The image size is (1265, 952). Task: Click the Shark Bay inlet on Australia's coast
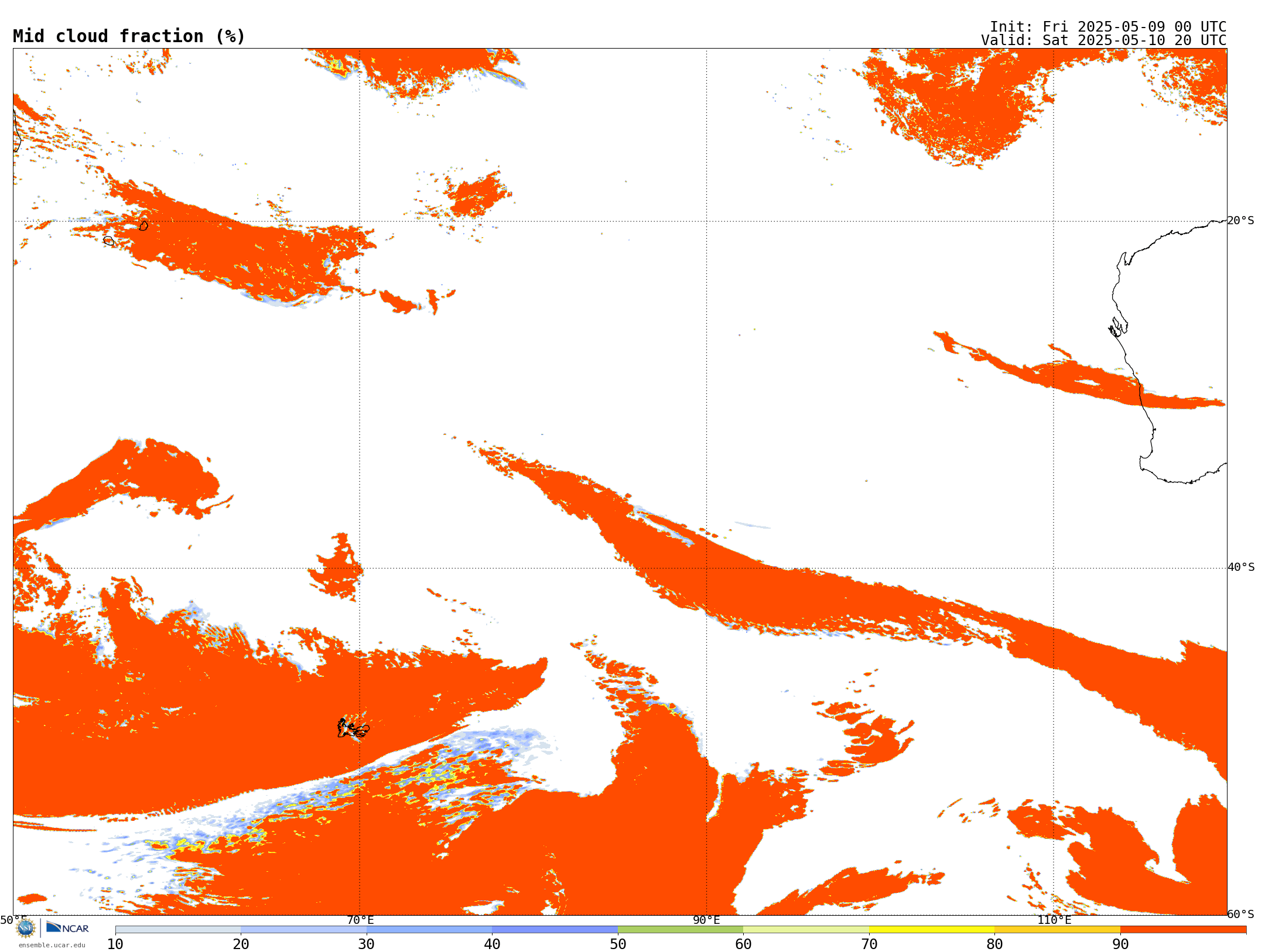pyautogui.click(x=1118, y=327)
